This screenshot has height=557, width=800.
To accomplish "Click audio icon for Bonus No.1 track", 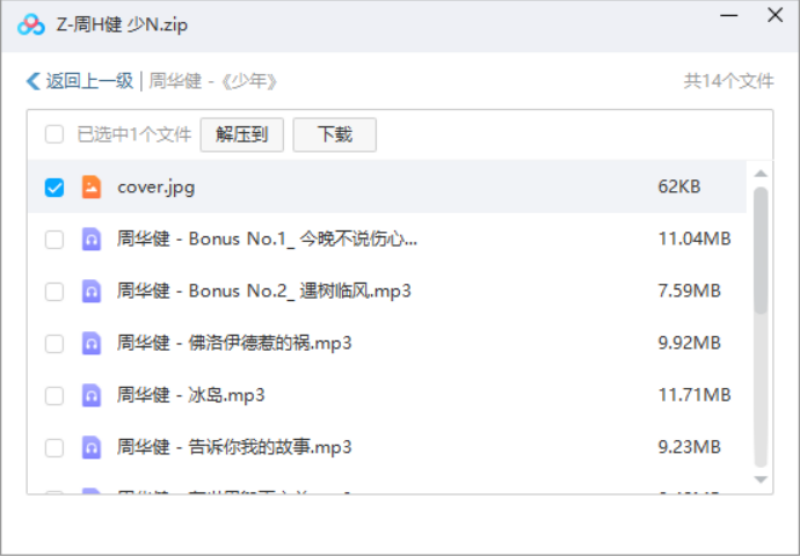I will [x=91, y=239].
